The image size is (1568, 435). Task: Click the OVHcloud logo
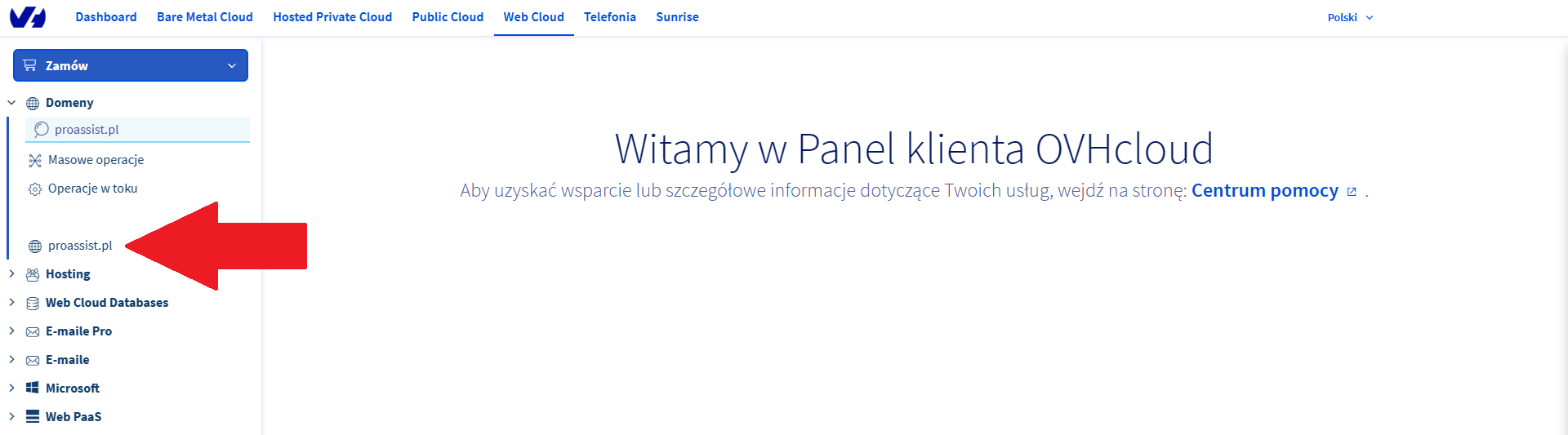point(28,17)
